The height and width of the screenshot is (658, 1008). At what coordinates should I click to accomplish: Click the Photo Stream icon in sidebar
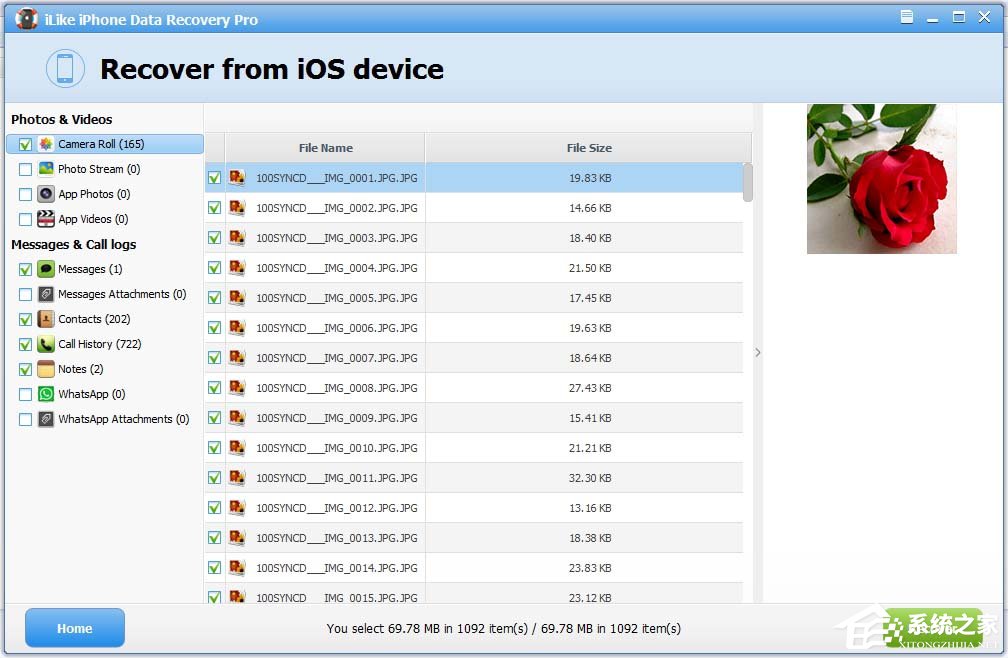pyautogui.click(x=47, y=169)
